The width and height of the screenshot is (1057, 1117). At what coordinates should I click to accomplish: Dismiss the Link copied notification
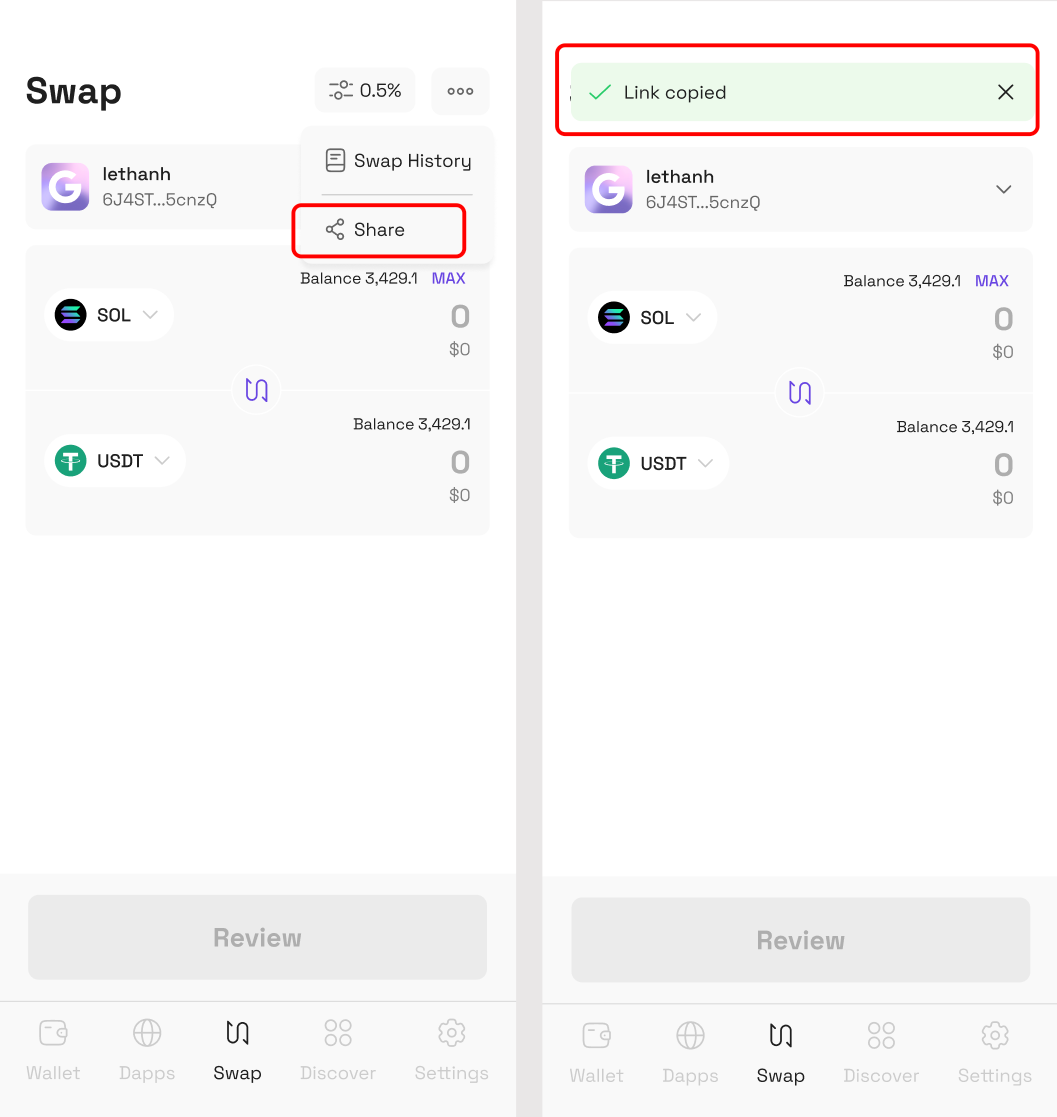point(1005,92)
